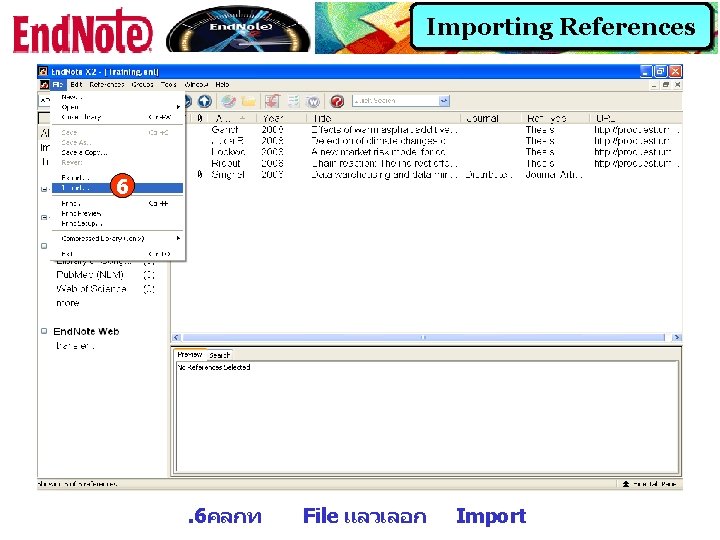This screenshot has width=720, height=540.
Task: Open the References menu
Action: (x=107, y=84)
